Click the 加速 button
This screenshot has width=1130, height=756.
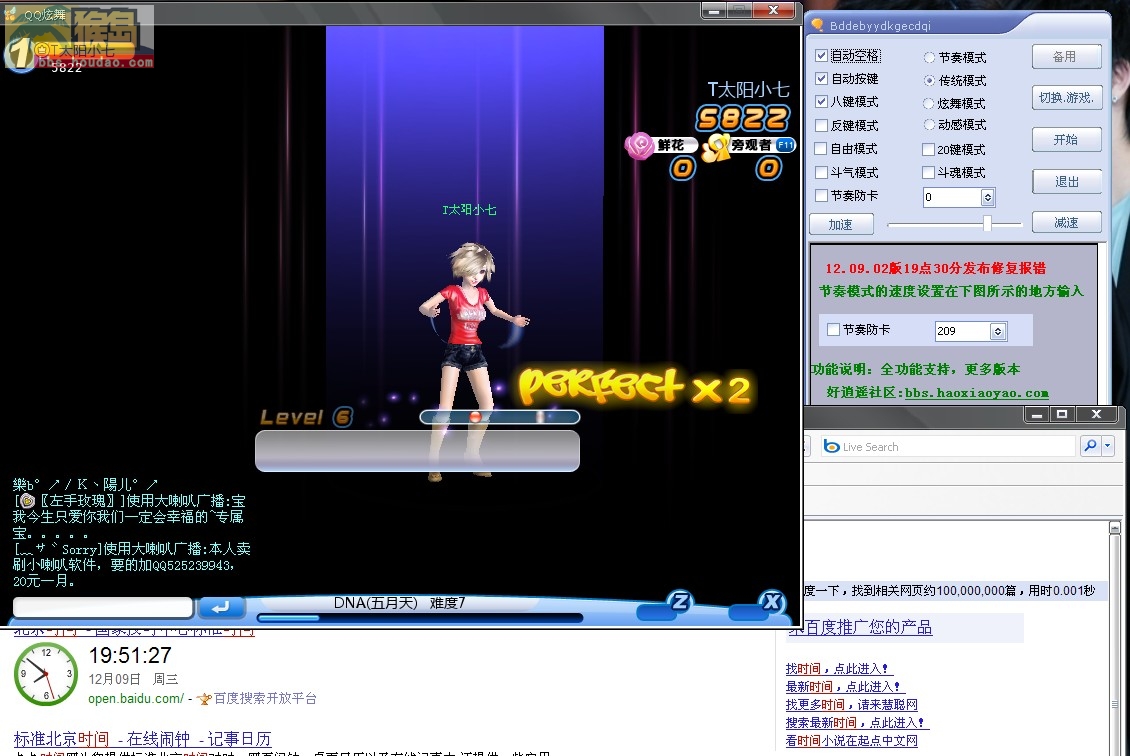click(841, 224)
